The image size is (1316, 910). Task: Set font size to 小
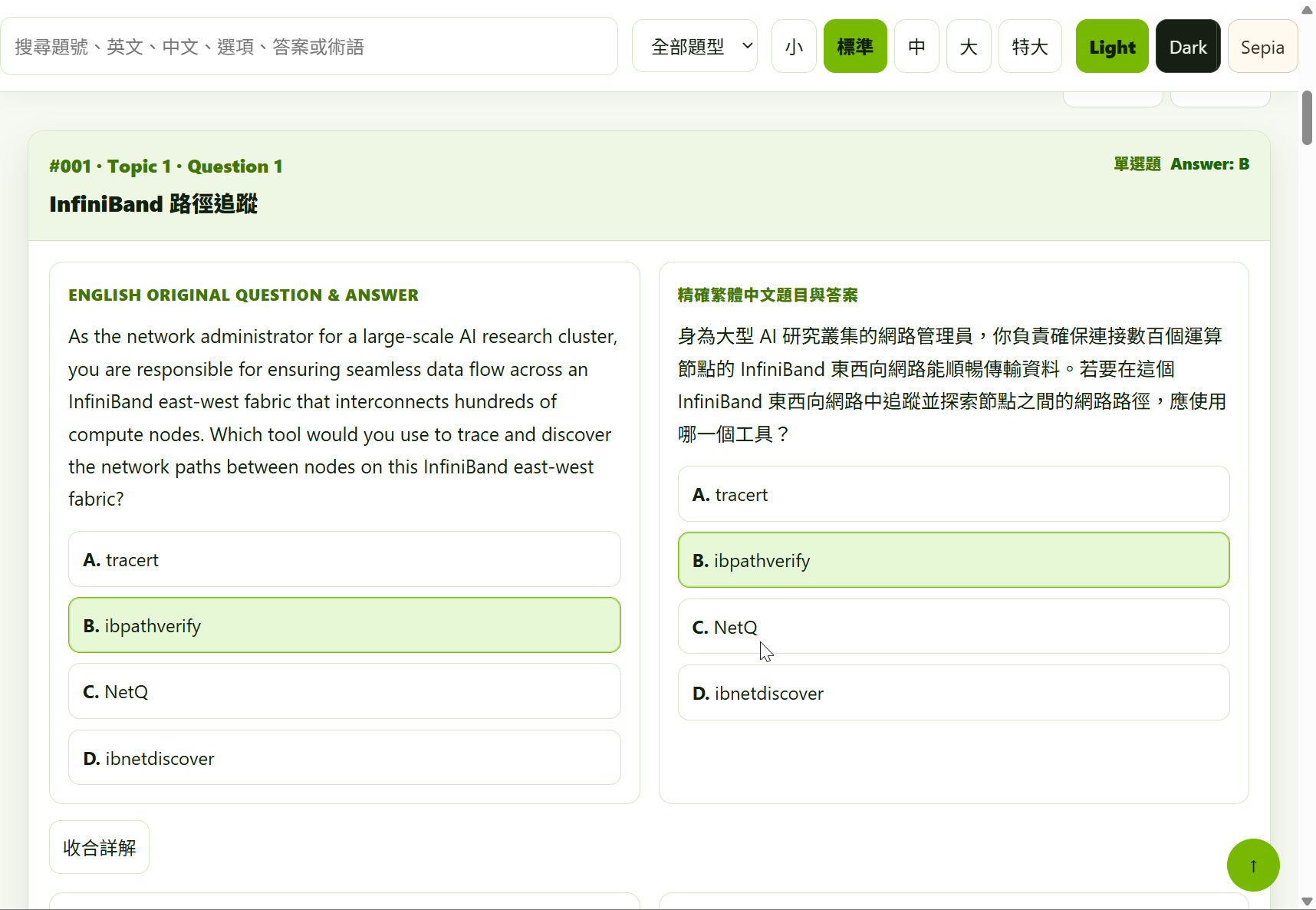point(794,47)
